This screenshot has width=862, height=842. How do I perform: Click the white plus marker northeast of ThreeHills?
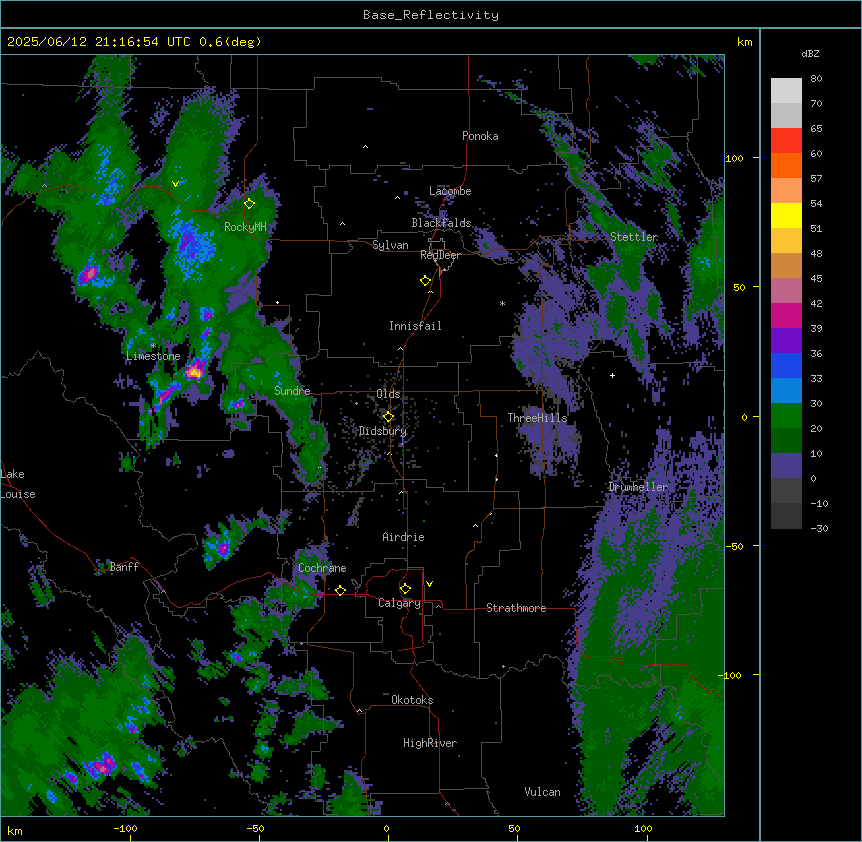[612, 375]
